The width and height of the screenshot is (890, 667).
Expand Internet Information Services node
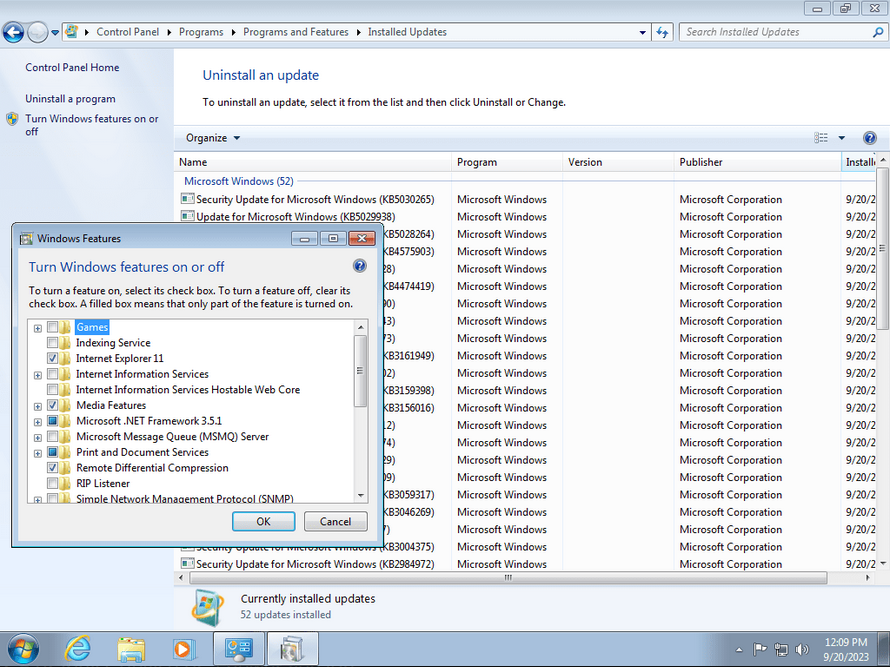(37, 375)
